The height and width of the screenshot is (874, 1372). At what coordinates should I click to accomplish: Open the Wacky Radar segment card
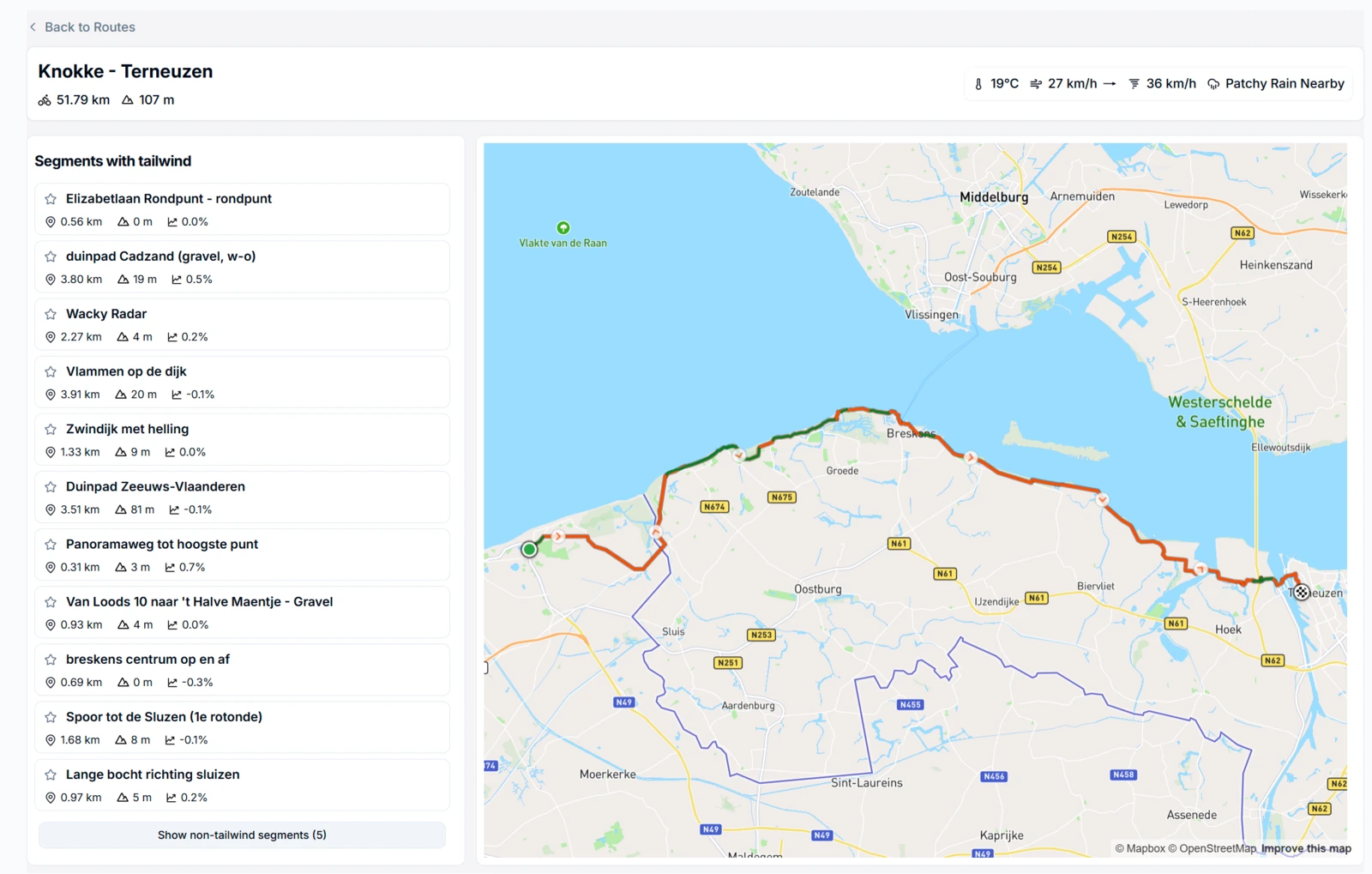(x=242, y=324)
